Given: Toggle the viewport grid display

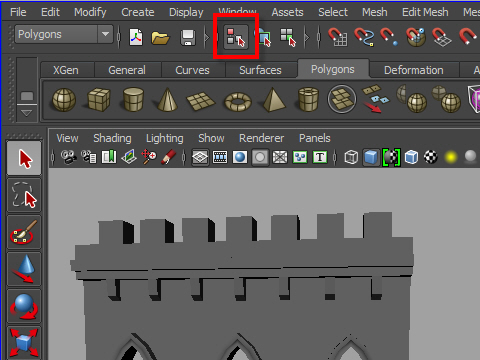Looking at the screenshot, I should click(x=200, y=157).
